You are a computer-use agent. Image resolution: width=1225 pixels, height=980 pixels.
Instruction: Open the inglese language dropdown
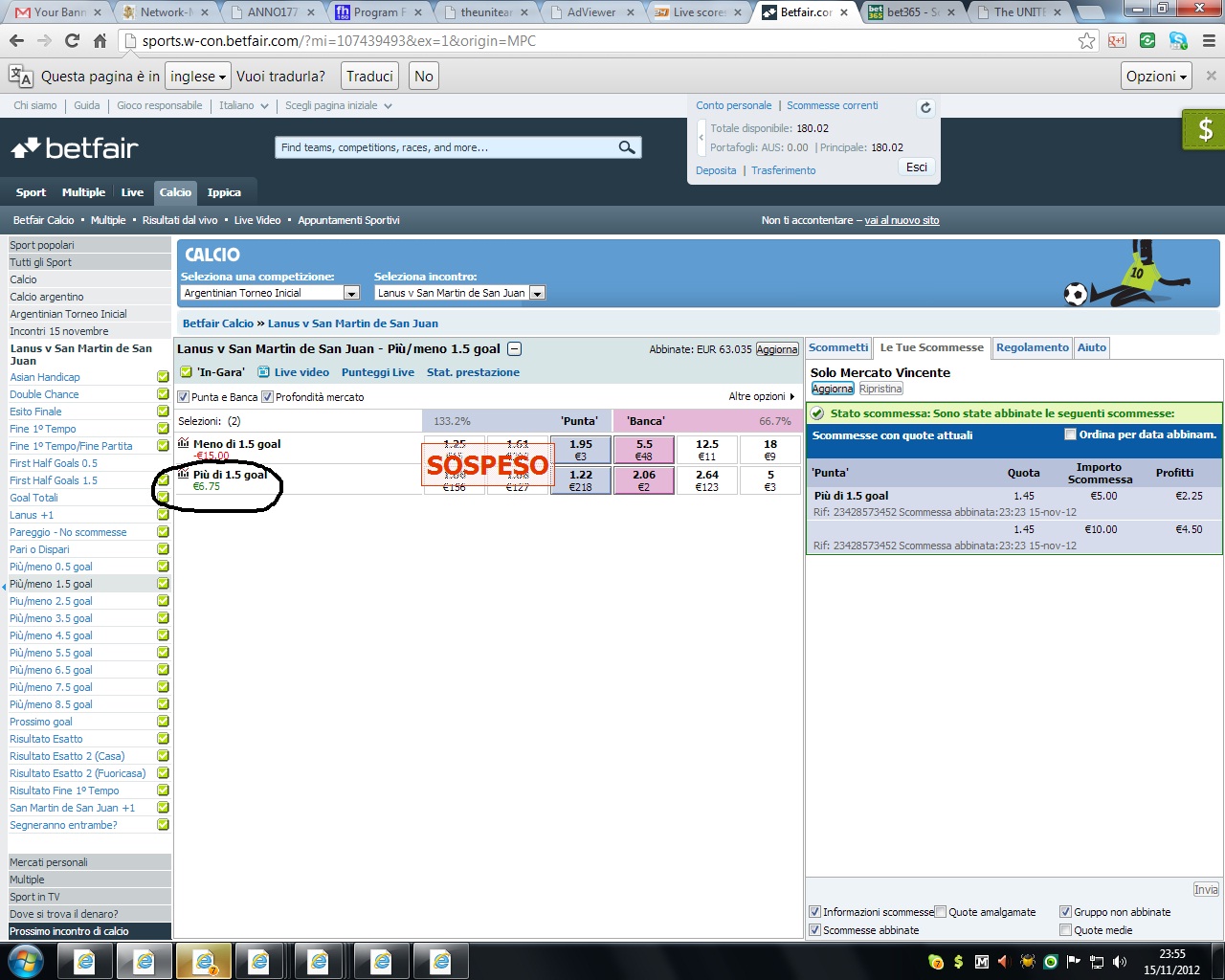click(198, 77)
